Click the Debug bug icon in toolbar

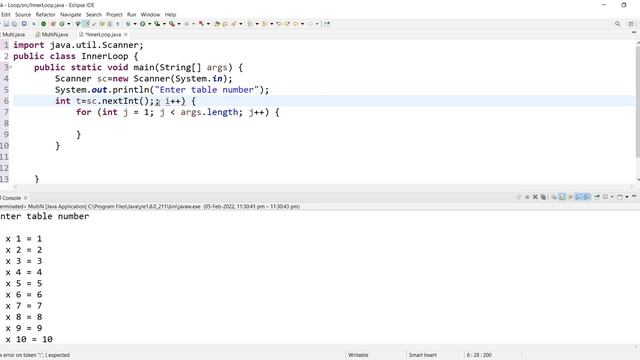click(128, 24)
